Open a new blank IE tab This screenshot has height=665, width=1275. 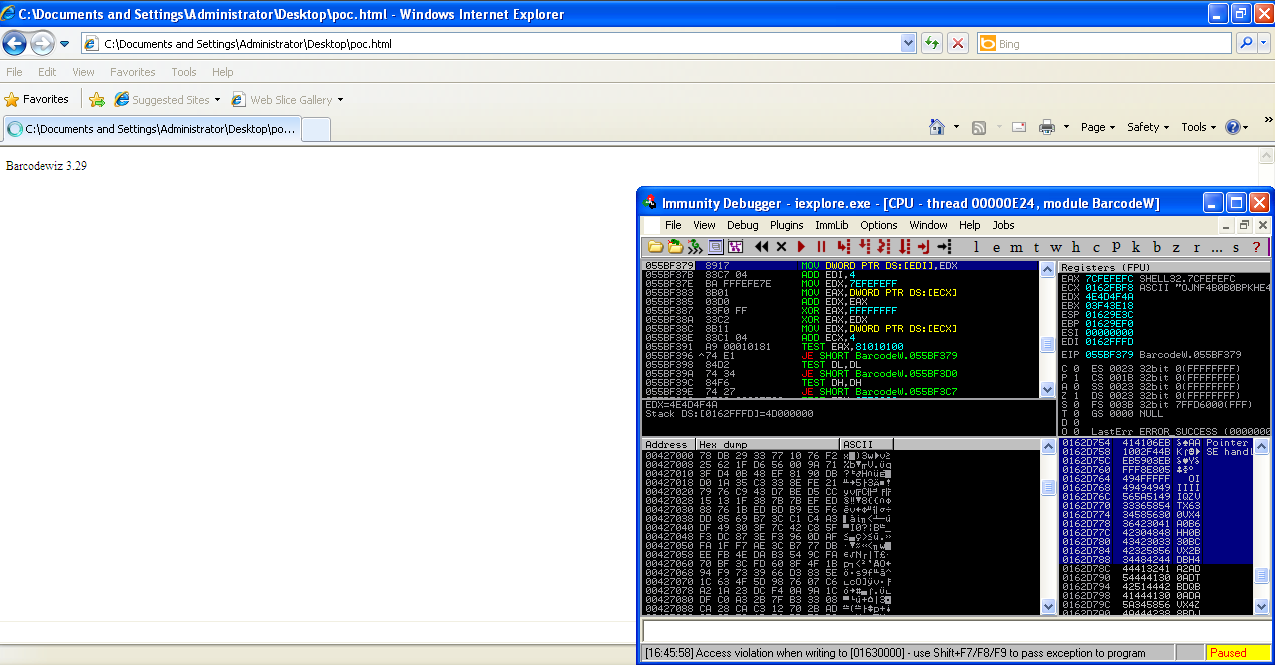[x=316, y=129]
